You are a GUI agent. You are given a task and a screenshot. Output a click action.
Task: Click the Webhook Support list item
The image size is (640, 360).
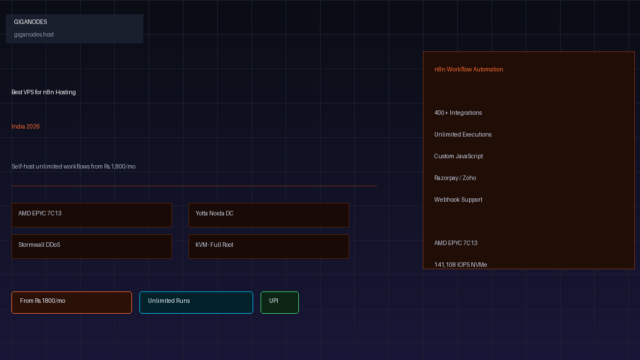click(x=458, y=200)
